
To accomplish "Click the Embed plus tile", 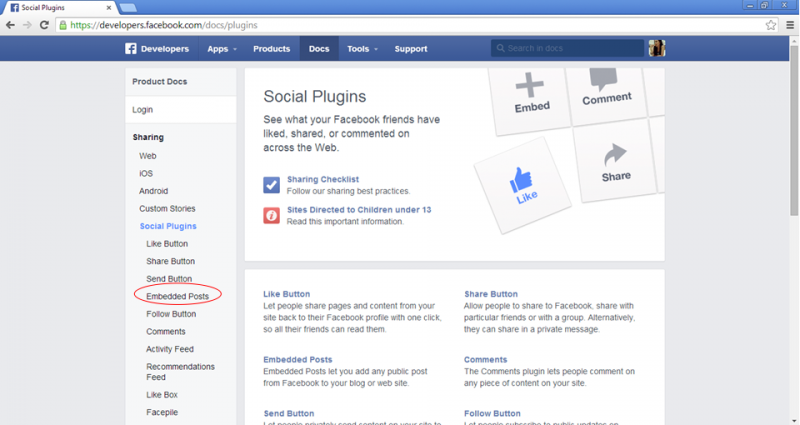I will (x=530, y=98).
